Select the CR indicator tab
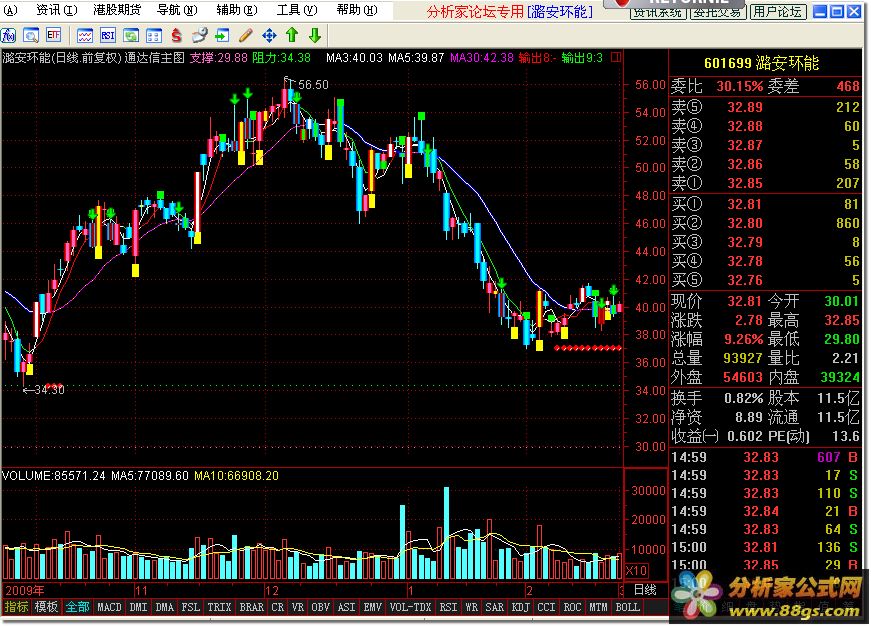The width and height of the screenshot is (871, 626). 278,607
